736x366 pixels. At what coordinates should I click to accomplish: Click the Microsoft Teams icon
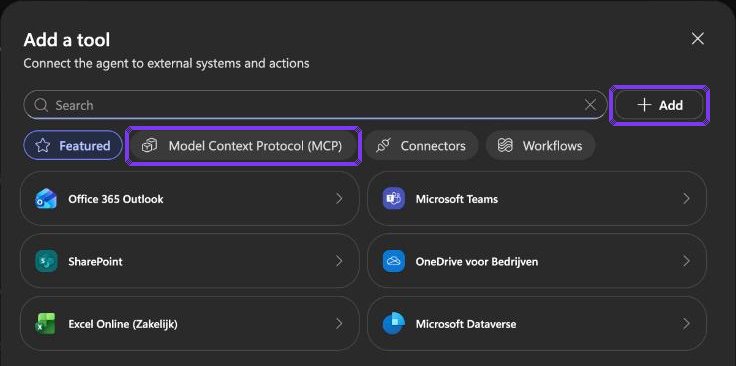click(x=393, y=199)
